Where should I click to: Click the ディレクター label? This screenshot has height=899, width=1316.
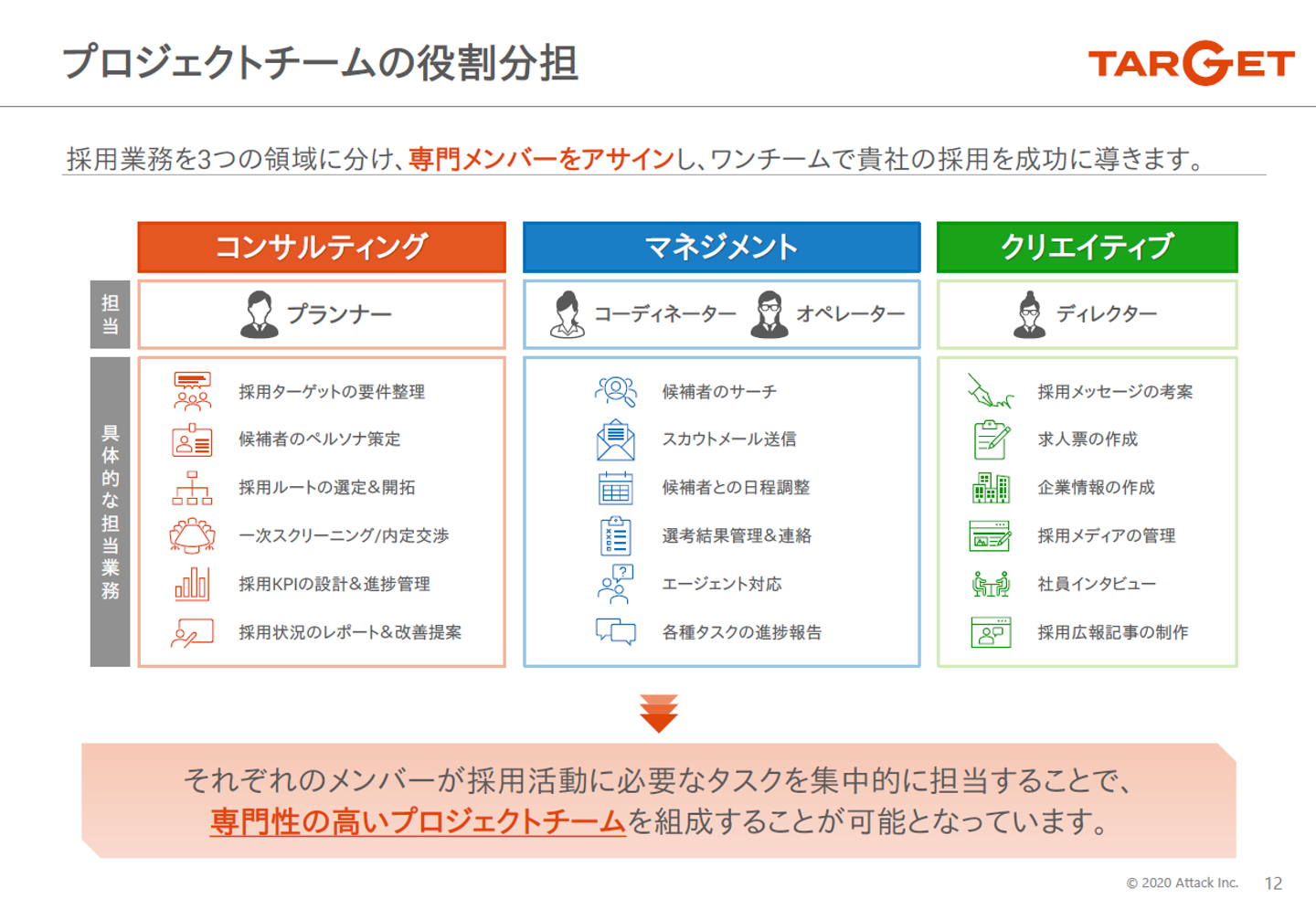coord(1107,314)
